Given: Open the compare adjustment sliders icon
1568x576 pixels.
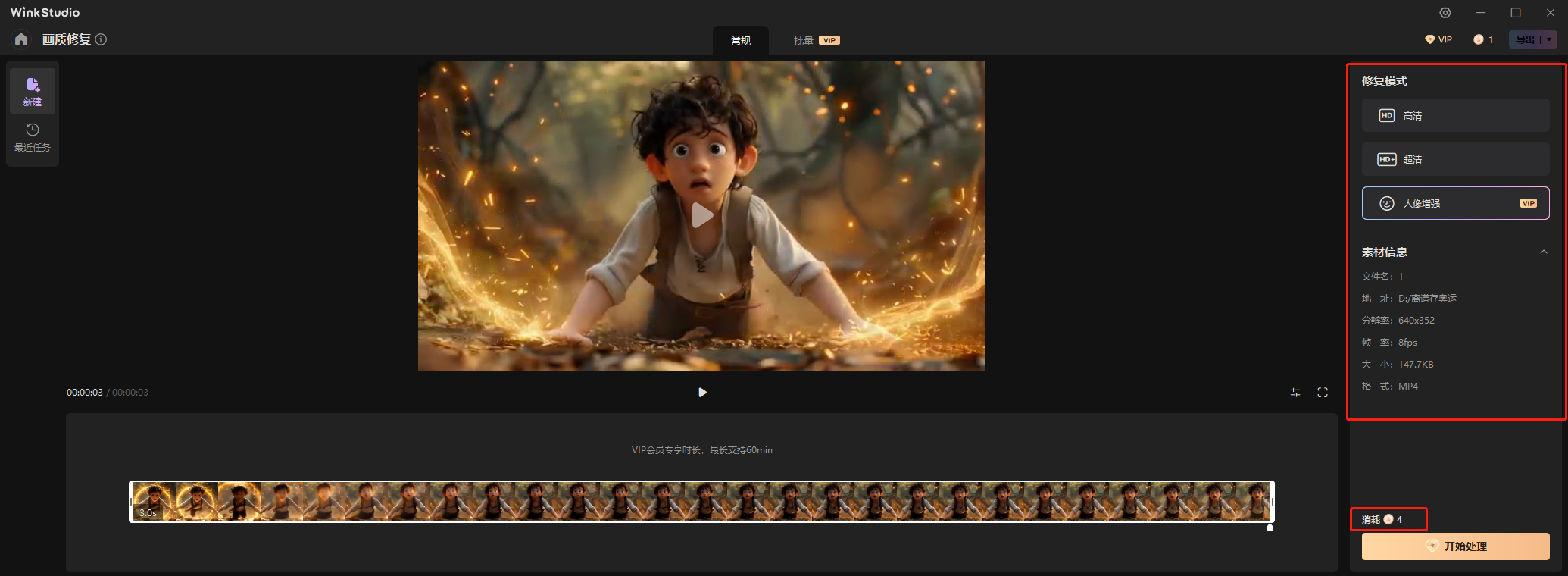Looking at the screenshot, I should coord(1295,392).
